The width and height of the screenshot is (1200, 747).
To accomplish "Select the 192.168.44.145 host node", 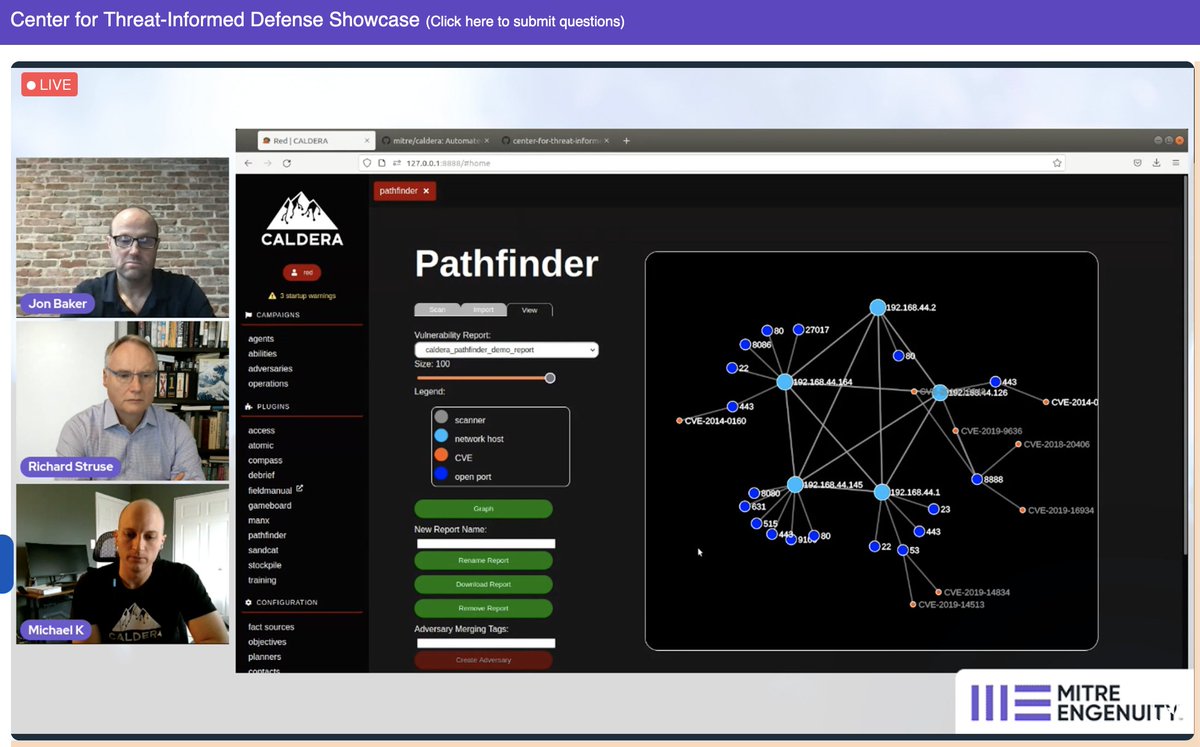I will tap(795, 484).
